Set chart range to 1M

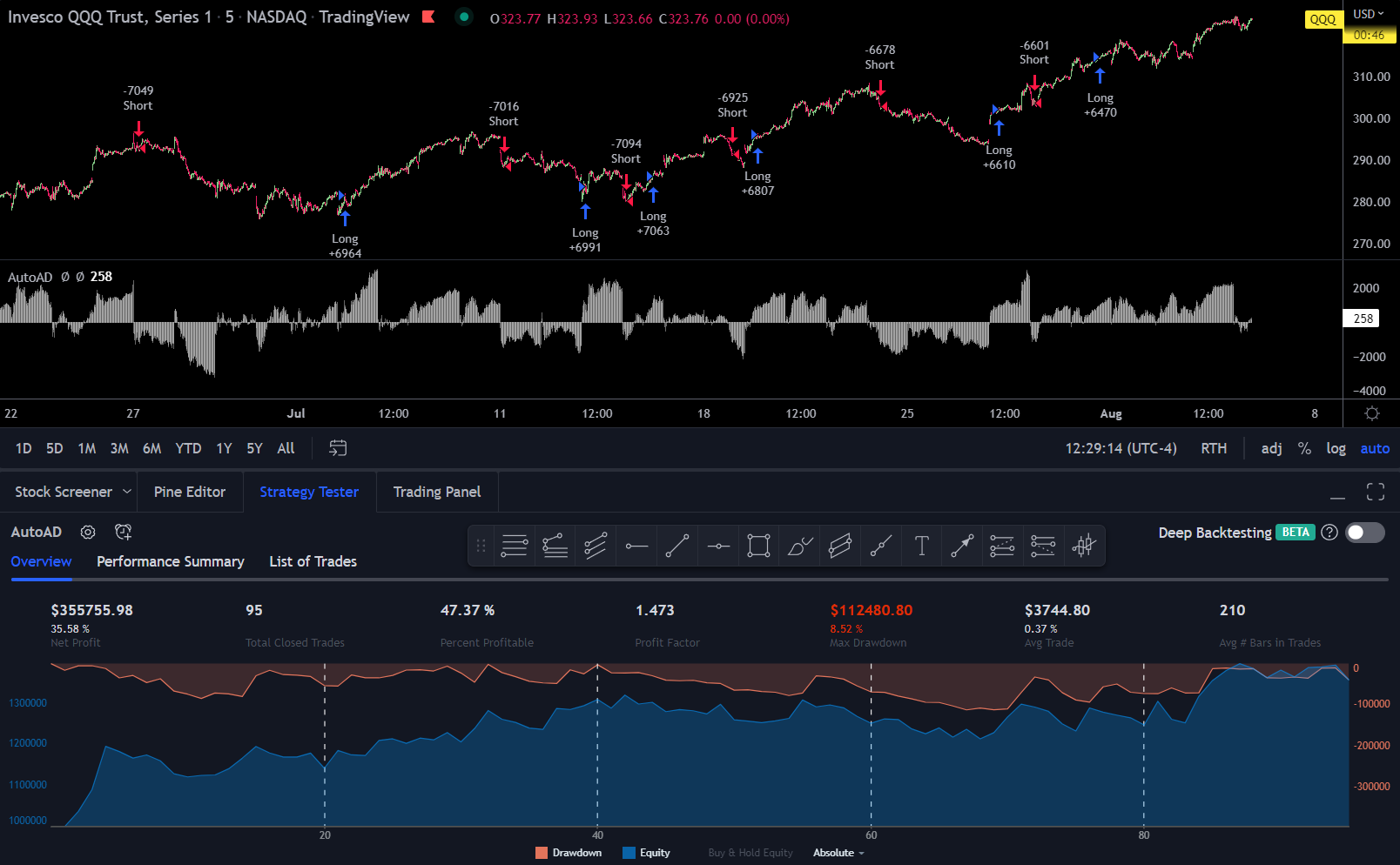coord(87,448)
